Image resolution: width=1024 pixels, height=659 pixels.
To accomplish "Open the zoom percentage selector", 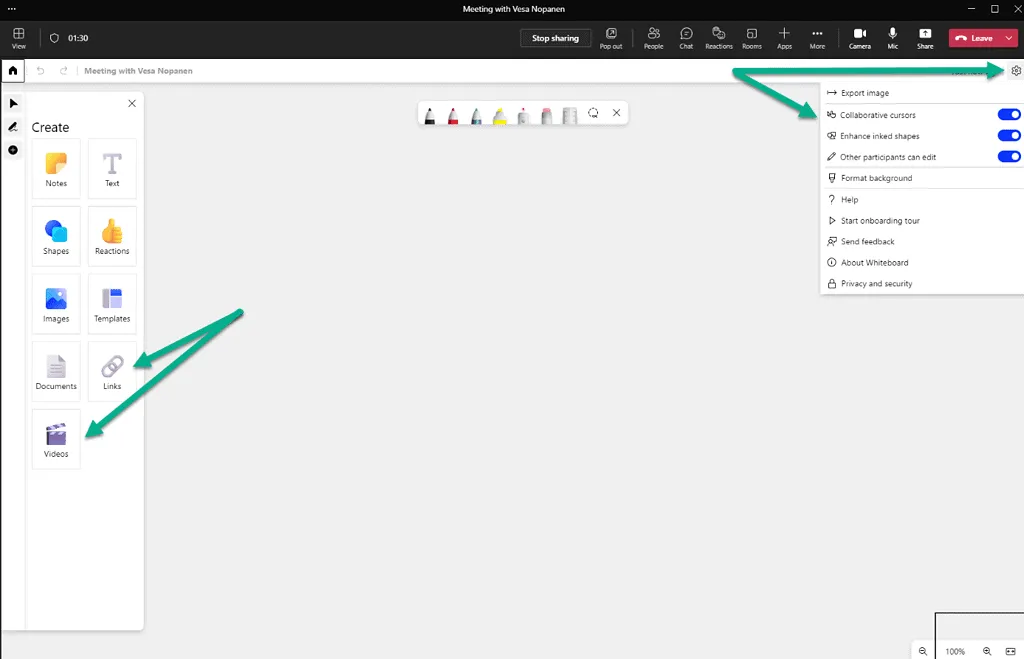I will [x=954, y=650].
